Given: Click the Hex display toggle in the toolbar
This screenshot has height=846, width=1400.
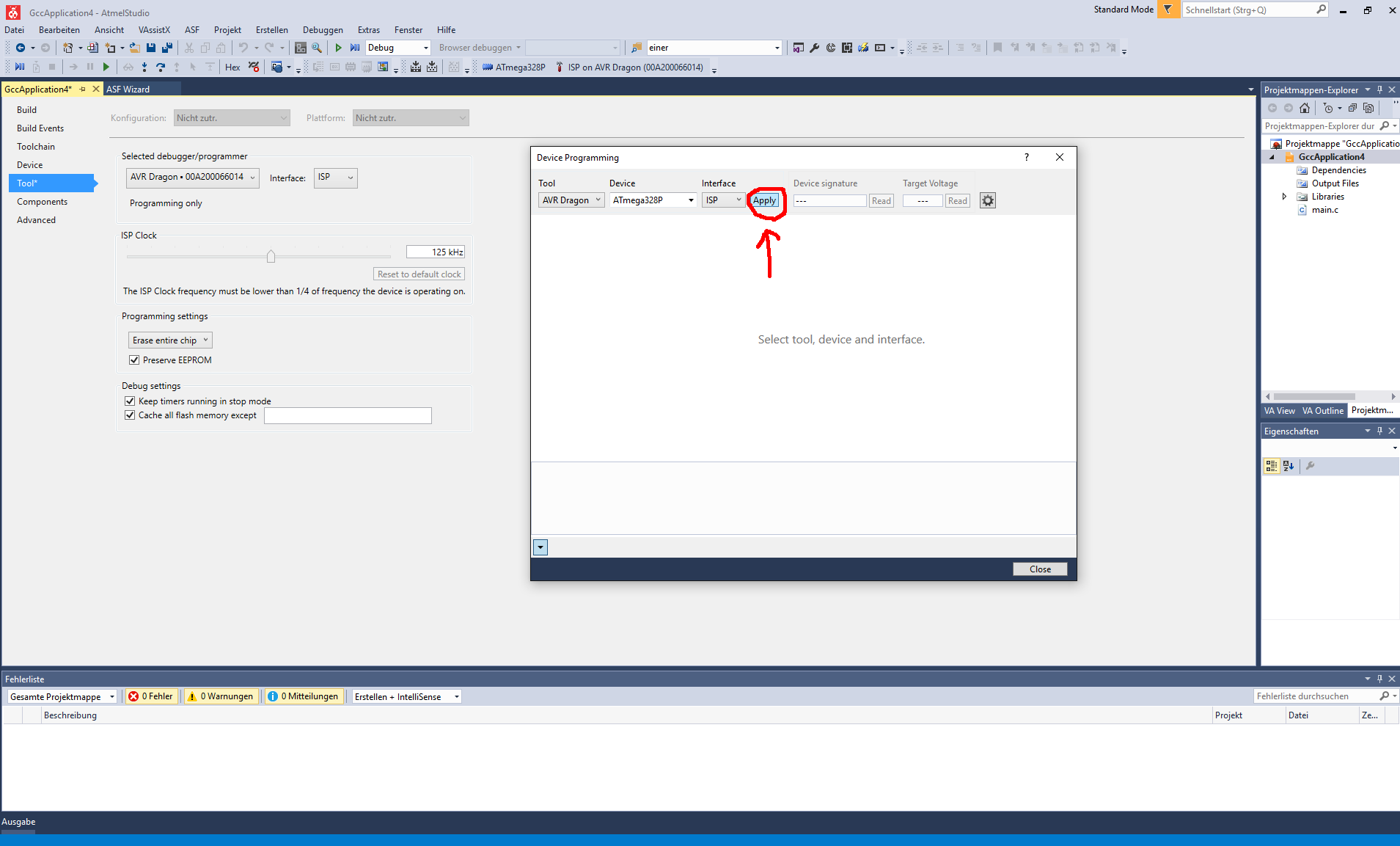Looking at the screenshot, I should coord(232,68).
